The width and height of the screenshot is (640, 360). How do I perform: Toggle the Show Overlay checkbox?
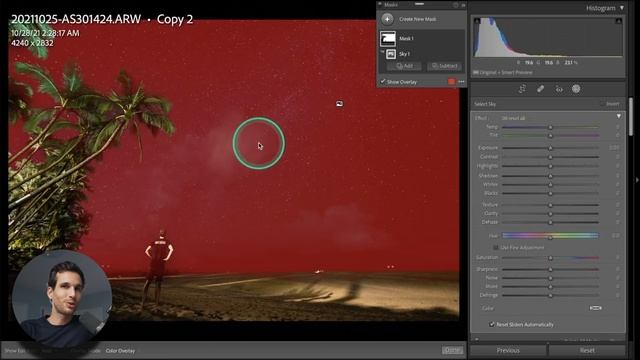[382, 82]
